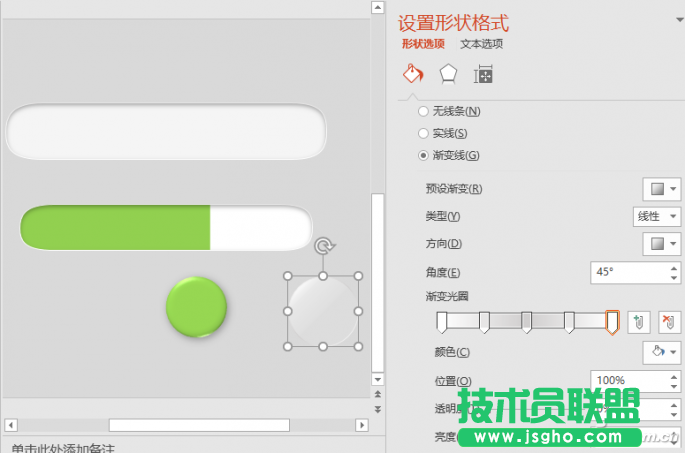Open the 颜色 color picker button
685x453 pixels.
click(662, 352)
